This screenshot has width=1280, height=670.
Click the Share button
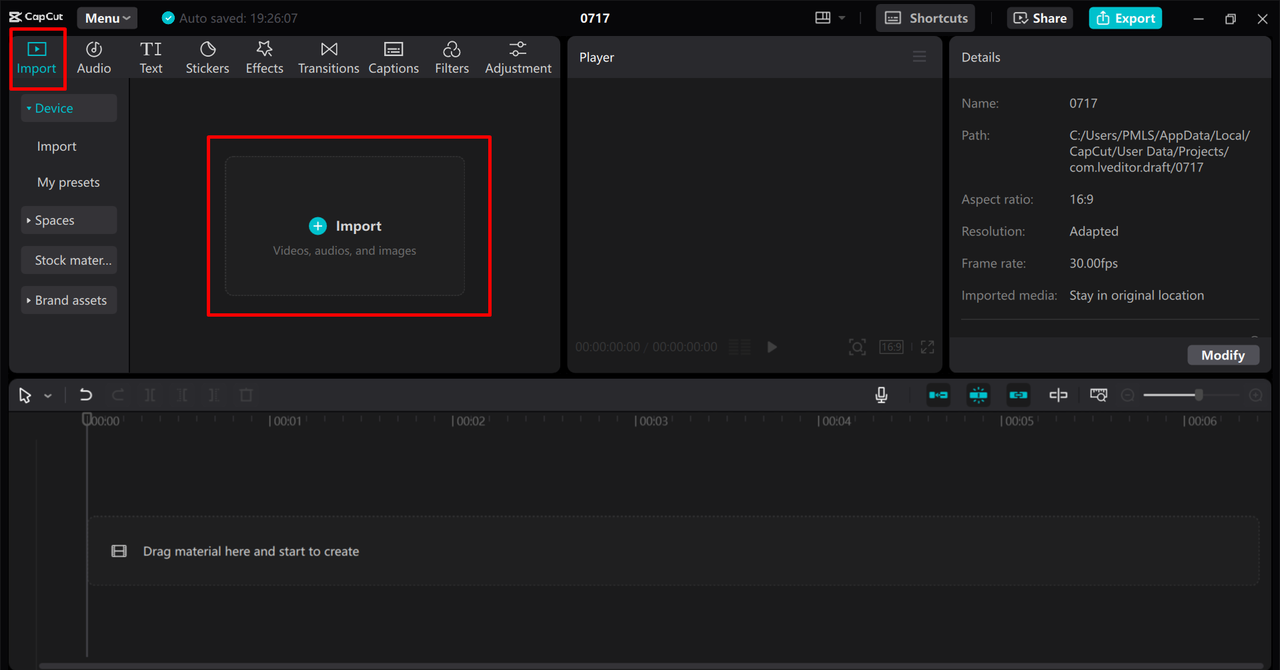pos(1040,18)
